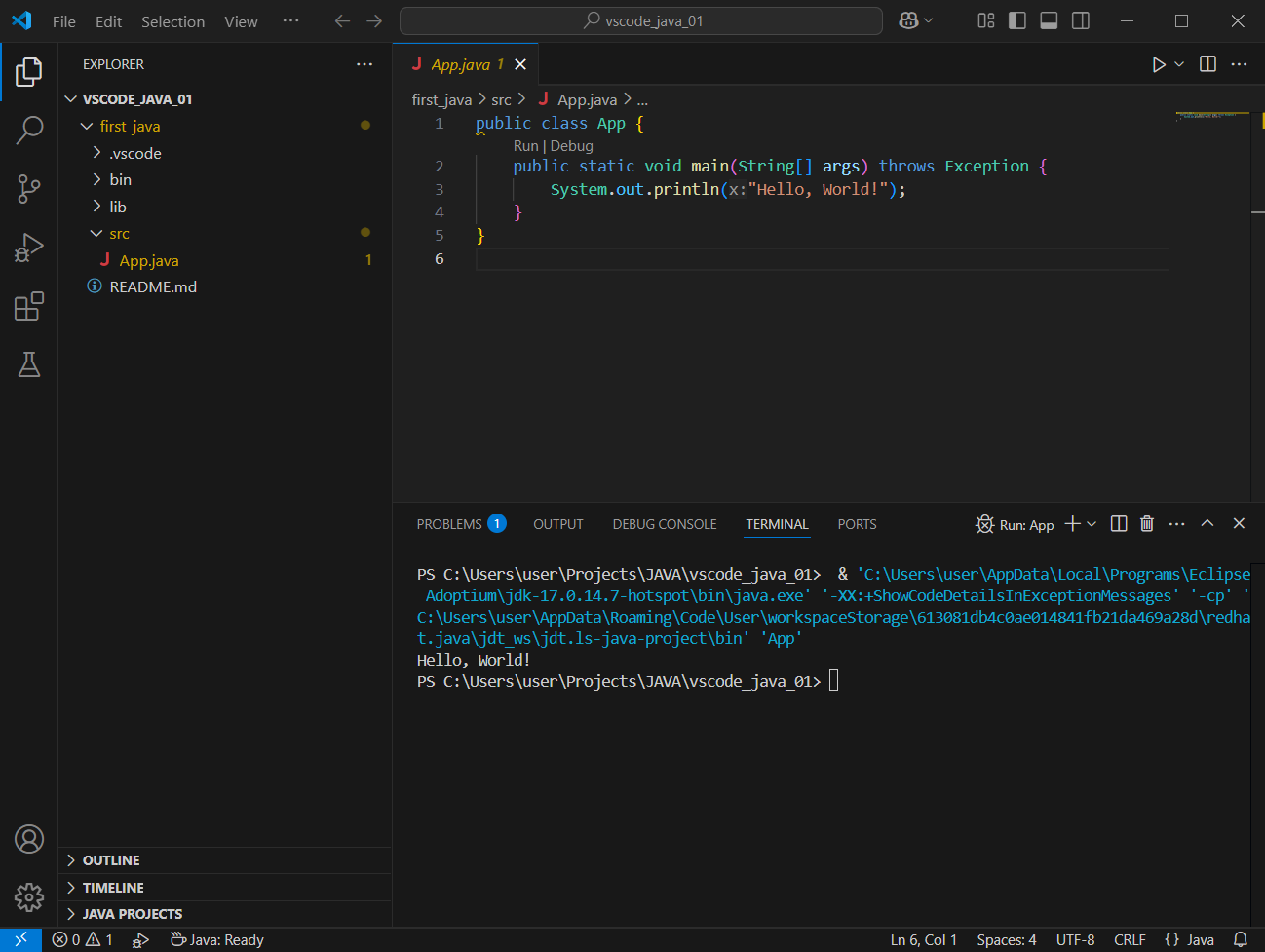The height and width of the screenshot is (952, 1265).
Task: Toggle the Secondary Side Bar
Action: tap(1081, 20)
